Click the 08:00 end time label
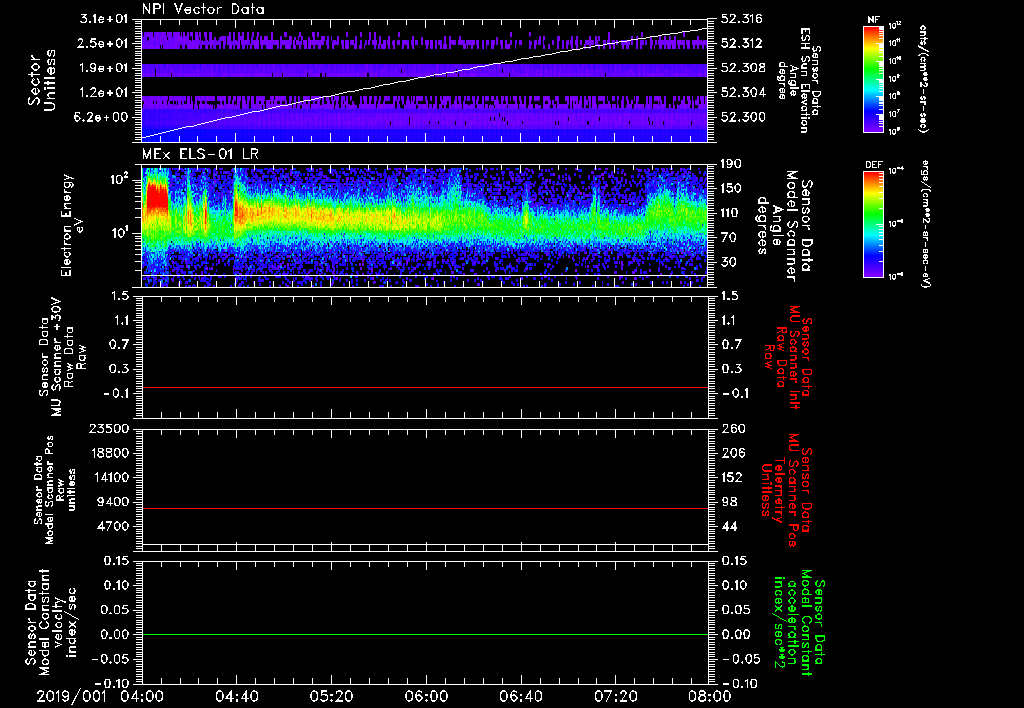Viewport: 1024px width, 708px height. [708, 695]
